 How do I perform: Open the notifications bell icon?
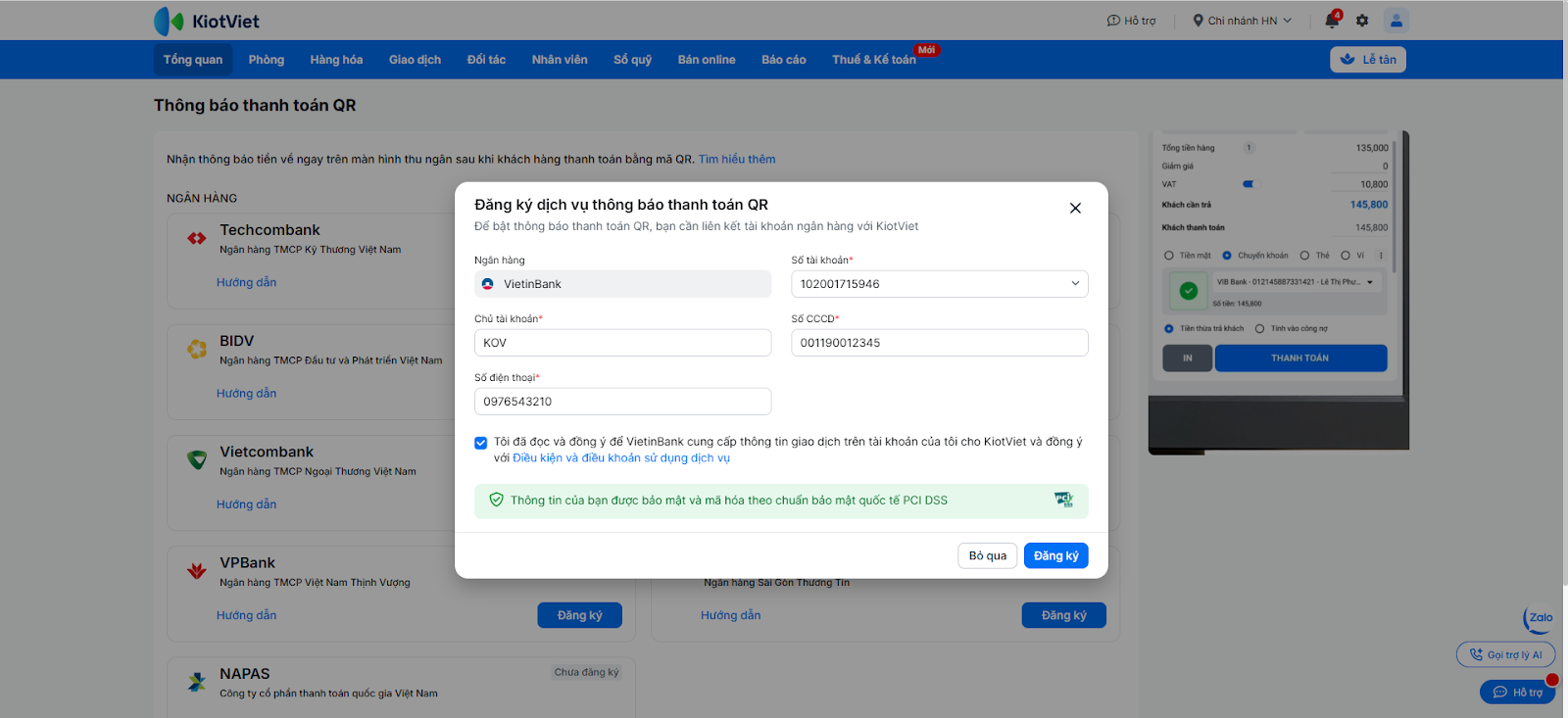click(1332, 20)
